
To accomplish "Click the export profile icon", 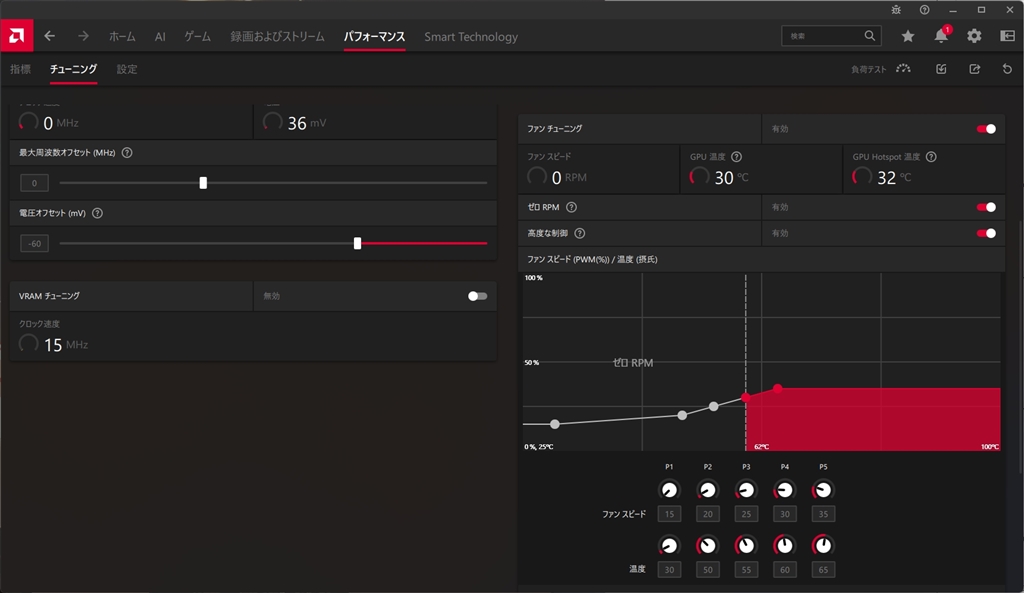I will pyautogui.click(x=974, y=69).
